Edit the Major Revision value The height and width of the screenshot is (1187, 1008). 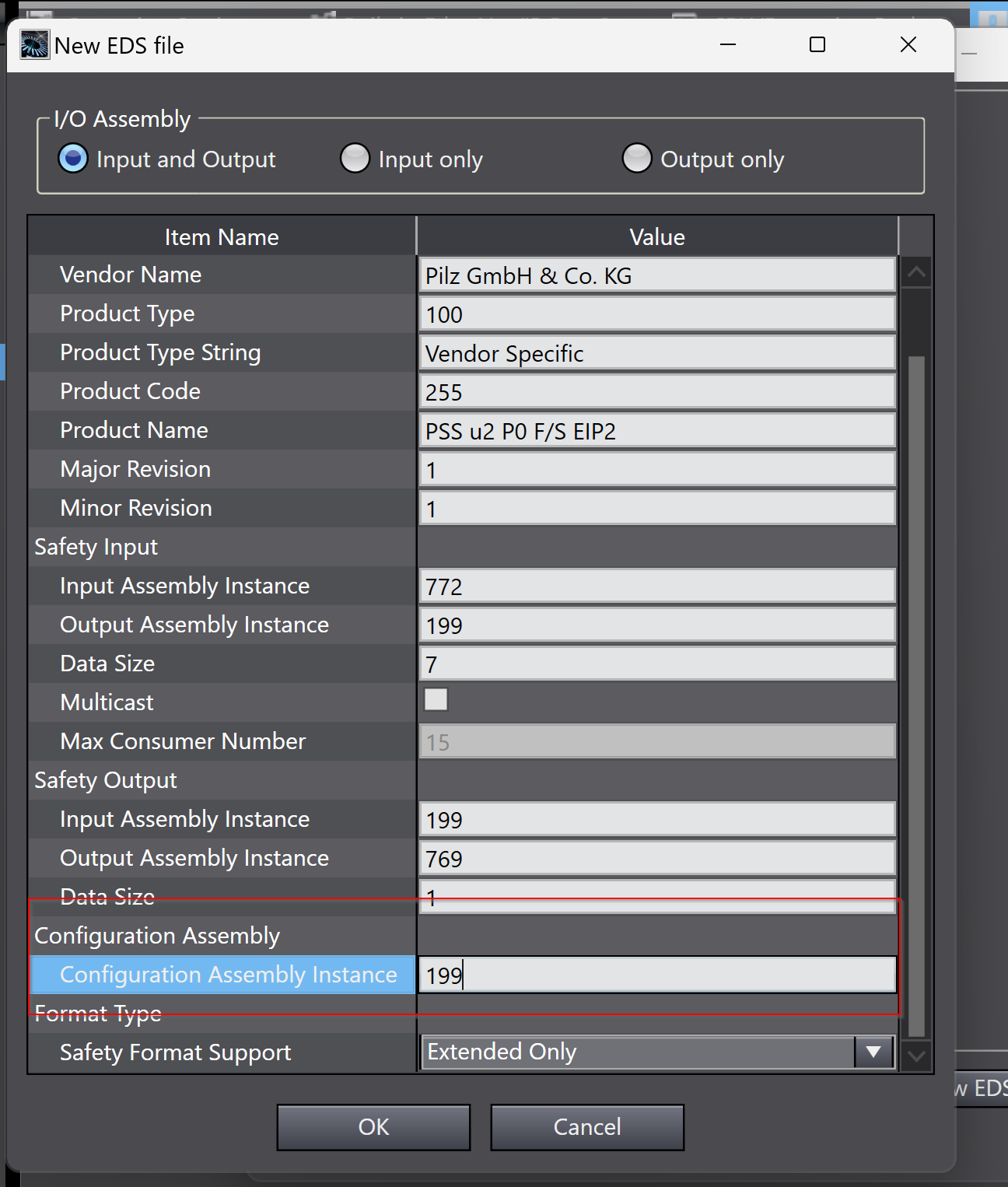pos(657,470)
